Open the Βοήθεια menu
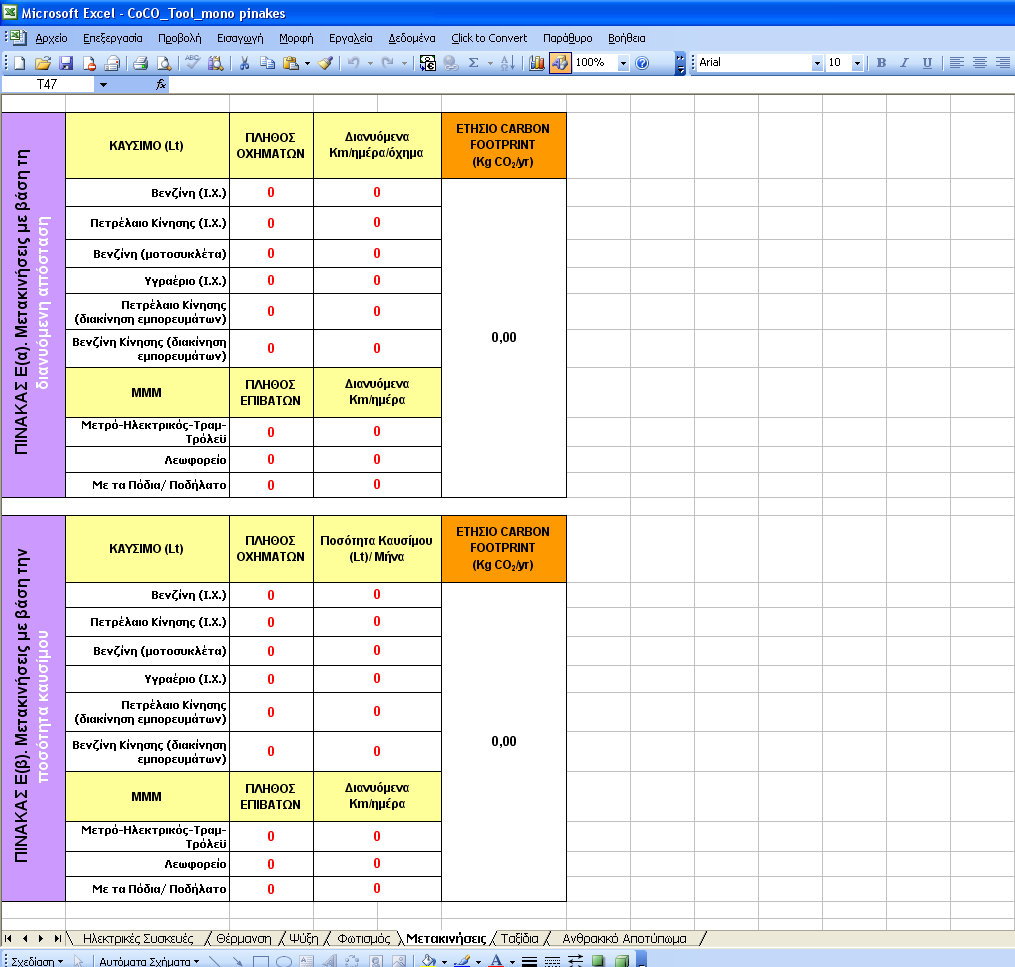 (627, 38)
